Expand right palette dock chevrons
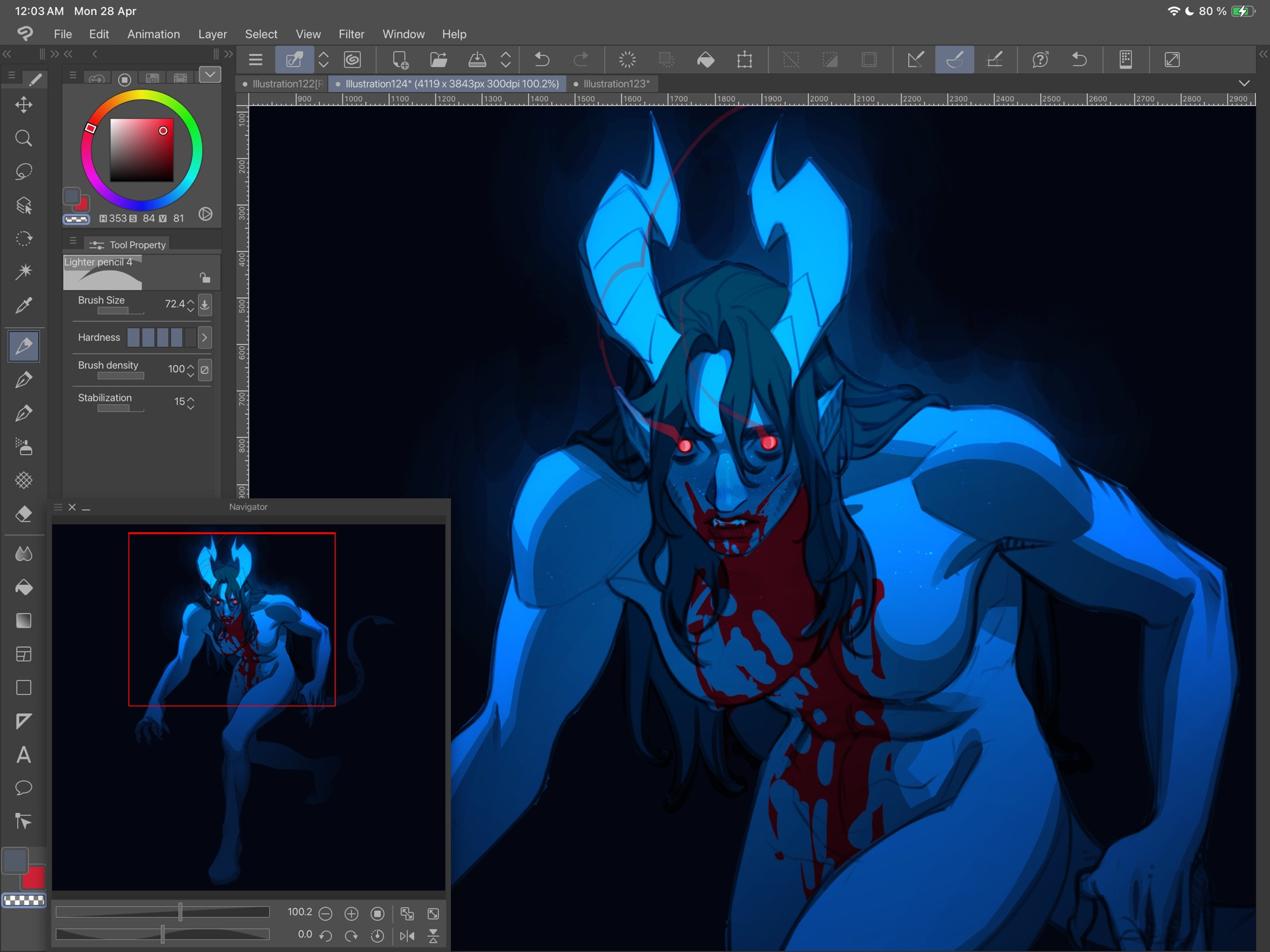This screenshot has height=952, width=1270. (1263, 54)
